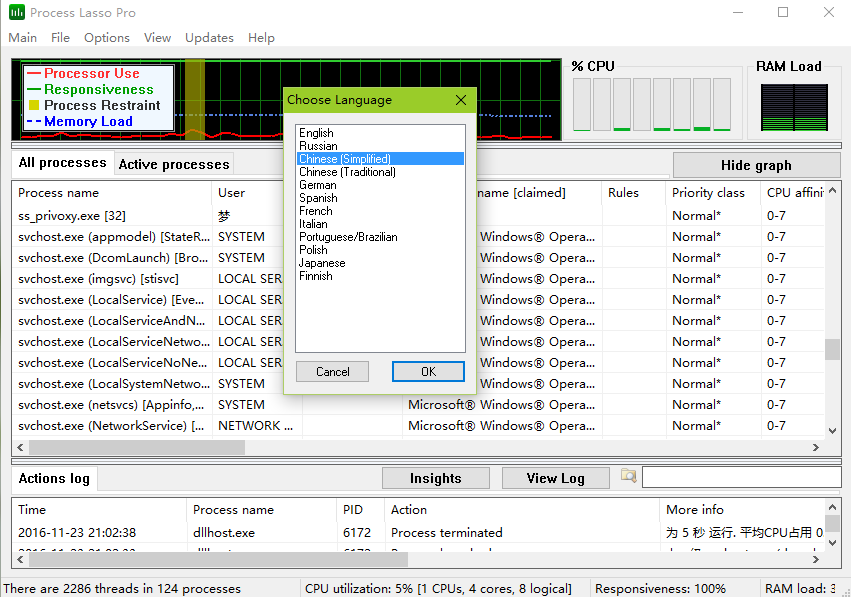Pick English in the language list

316,133
